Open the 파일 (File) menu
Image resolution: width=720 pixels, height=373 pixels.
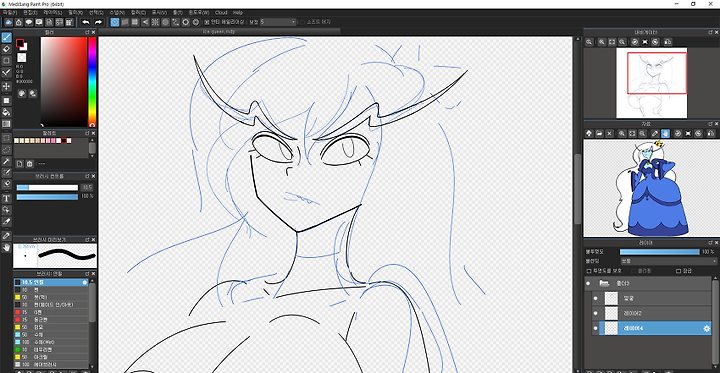point(10,12)
